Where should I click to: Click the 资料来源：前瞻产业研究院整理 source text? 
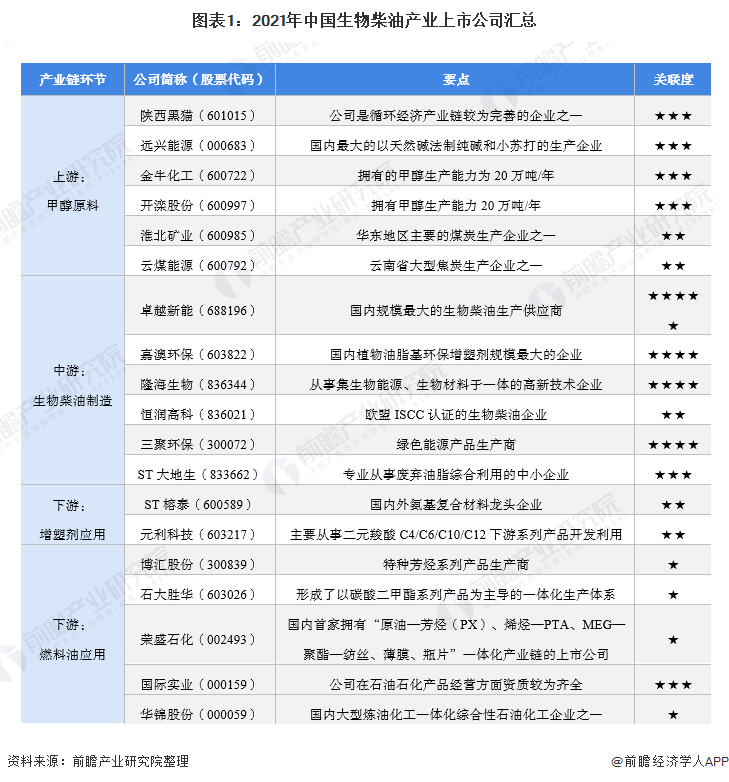[98, 761]
